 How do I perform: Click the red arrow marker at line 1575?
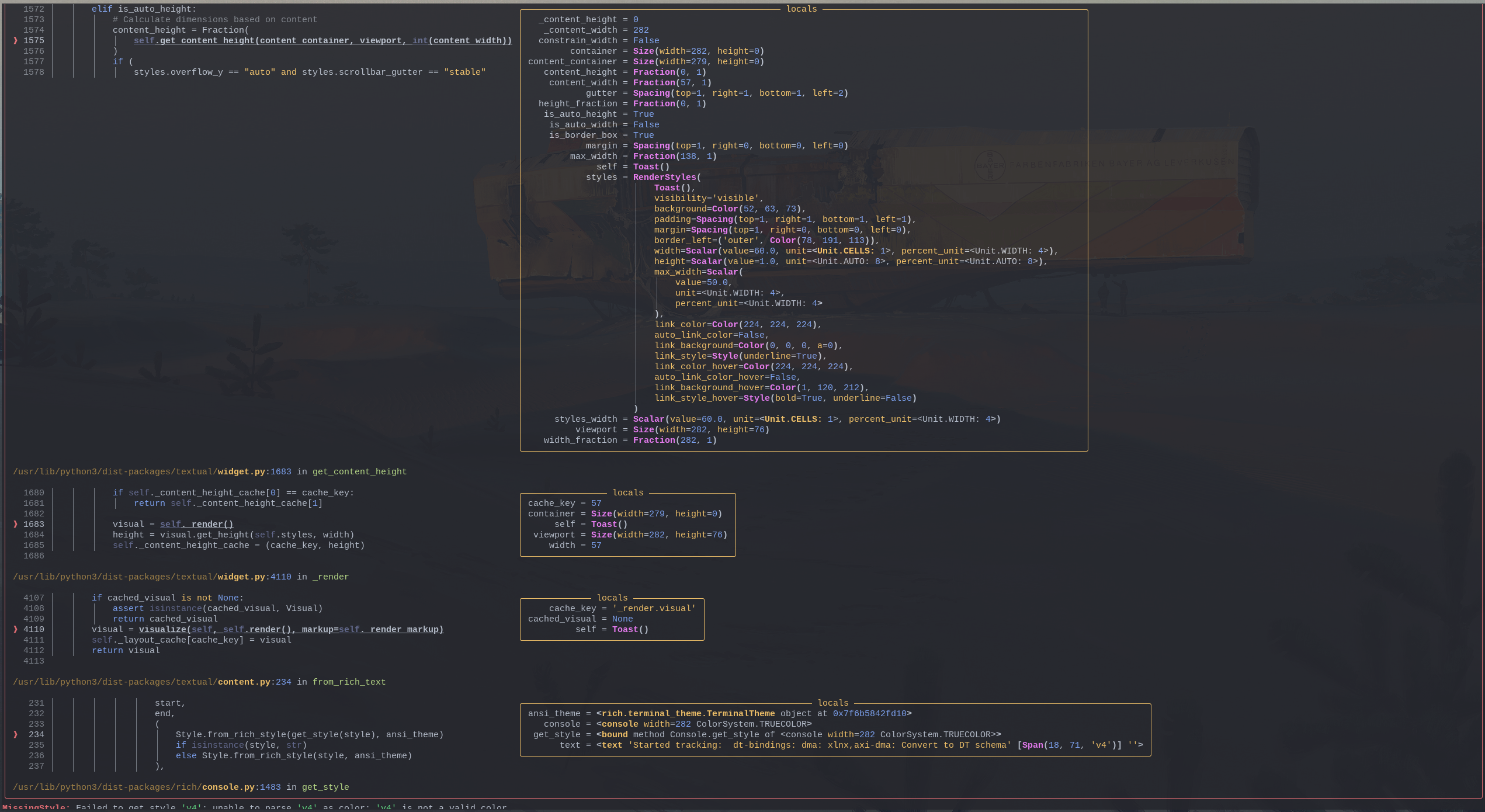[x=15, y=41]
